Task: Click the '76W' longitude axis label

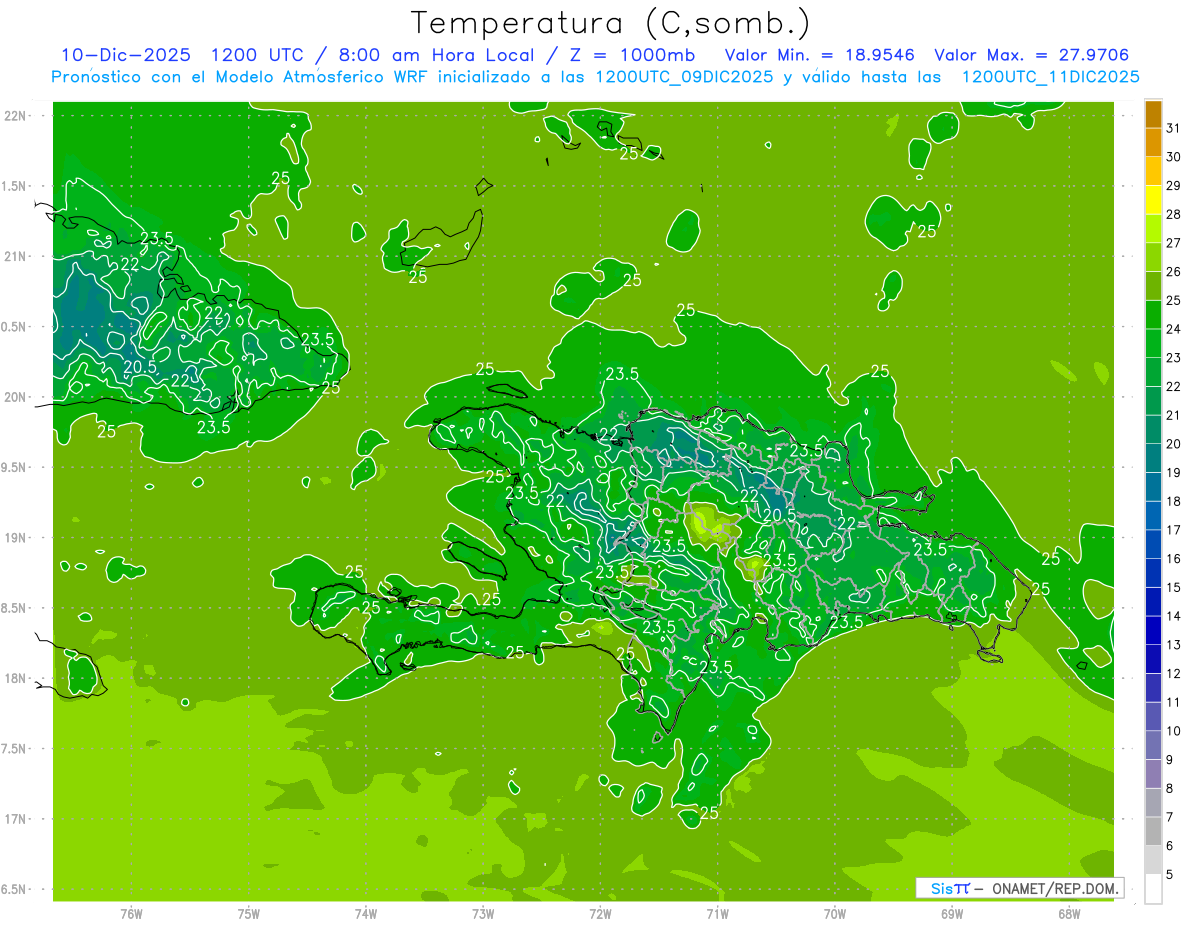Action: click(131, 913)
